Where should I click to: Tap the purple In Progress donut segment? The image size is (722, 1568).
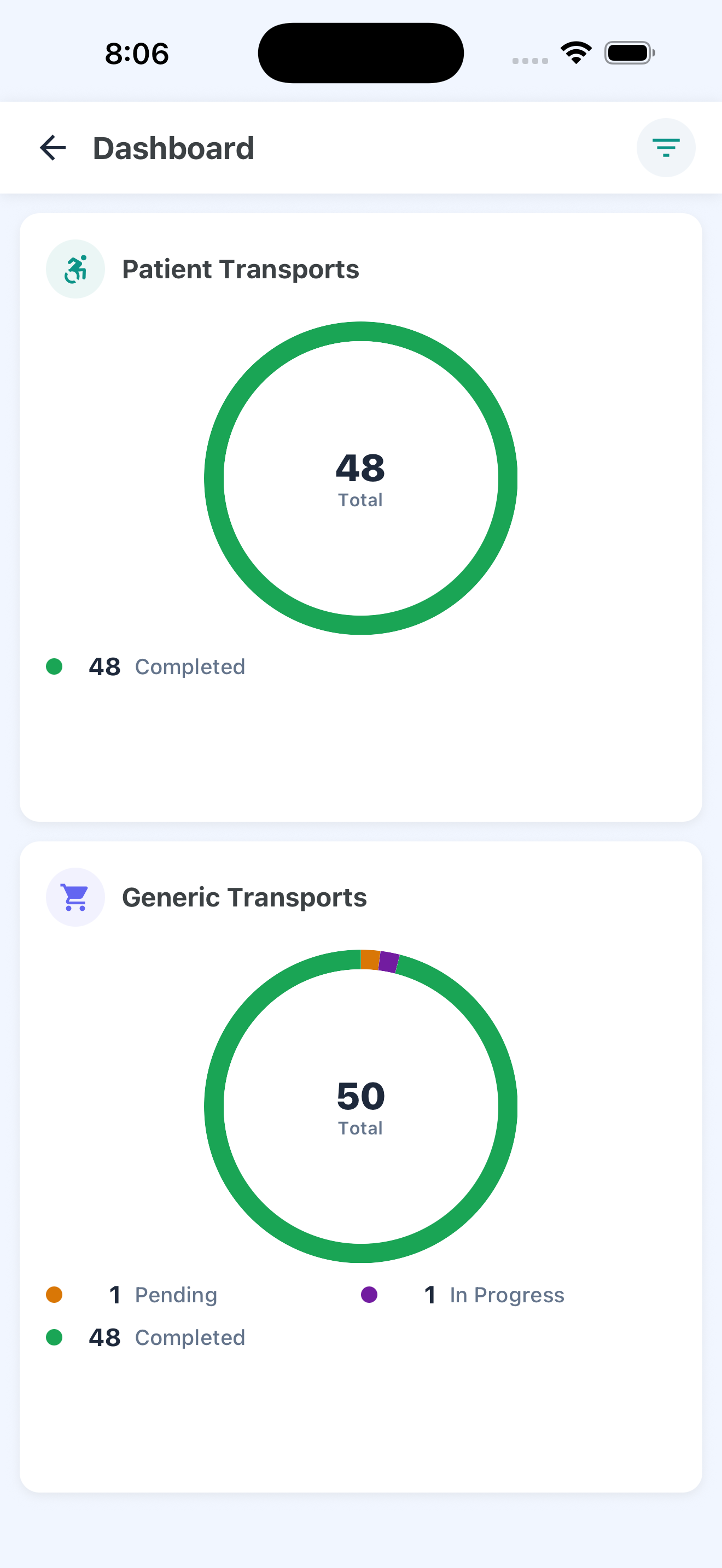coord(388,962)
